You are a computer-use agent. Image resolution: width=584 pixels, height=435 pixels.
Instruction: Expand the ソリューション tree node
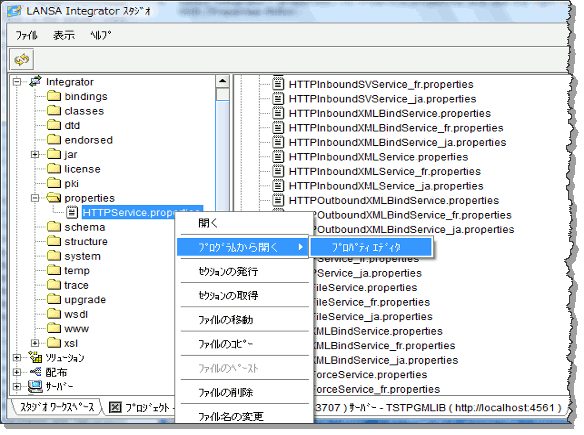tap(17, 358)
